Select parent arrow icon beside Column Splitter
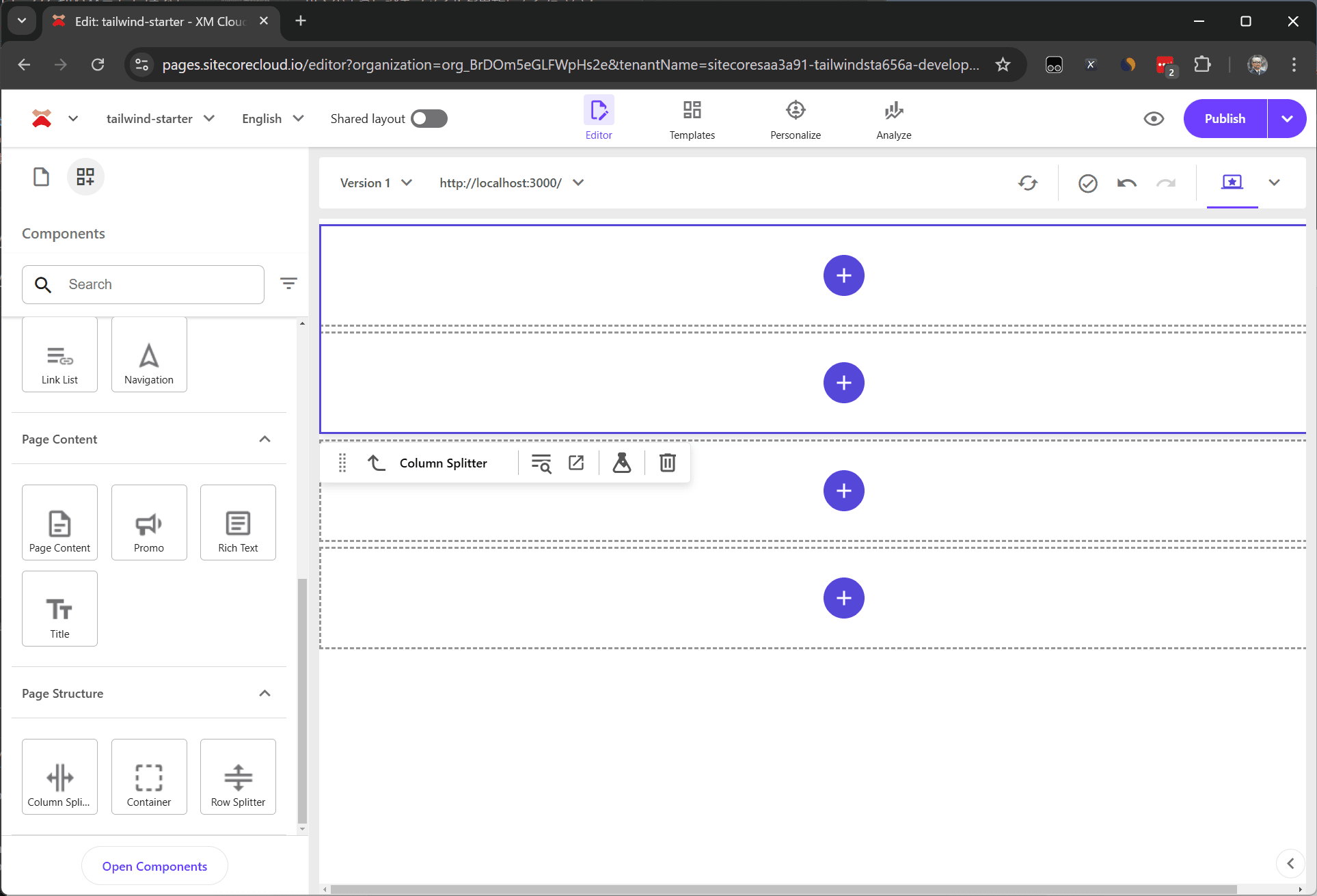This screenshot has height=896, width=1317. [377, 463]
